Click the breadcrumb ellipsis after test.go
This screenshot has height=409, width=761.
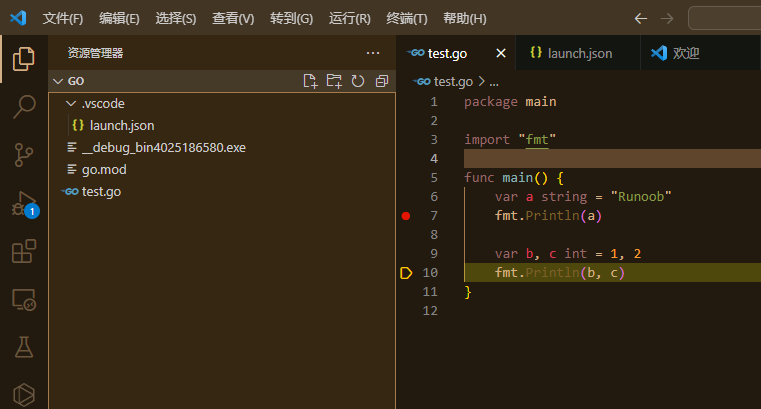494,82
